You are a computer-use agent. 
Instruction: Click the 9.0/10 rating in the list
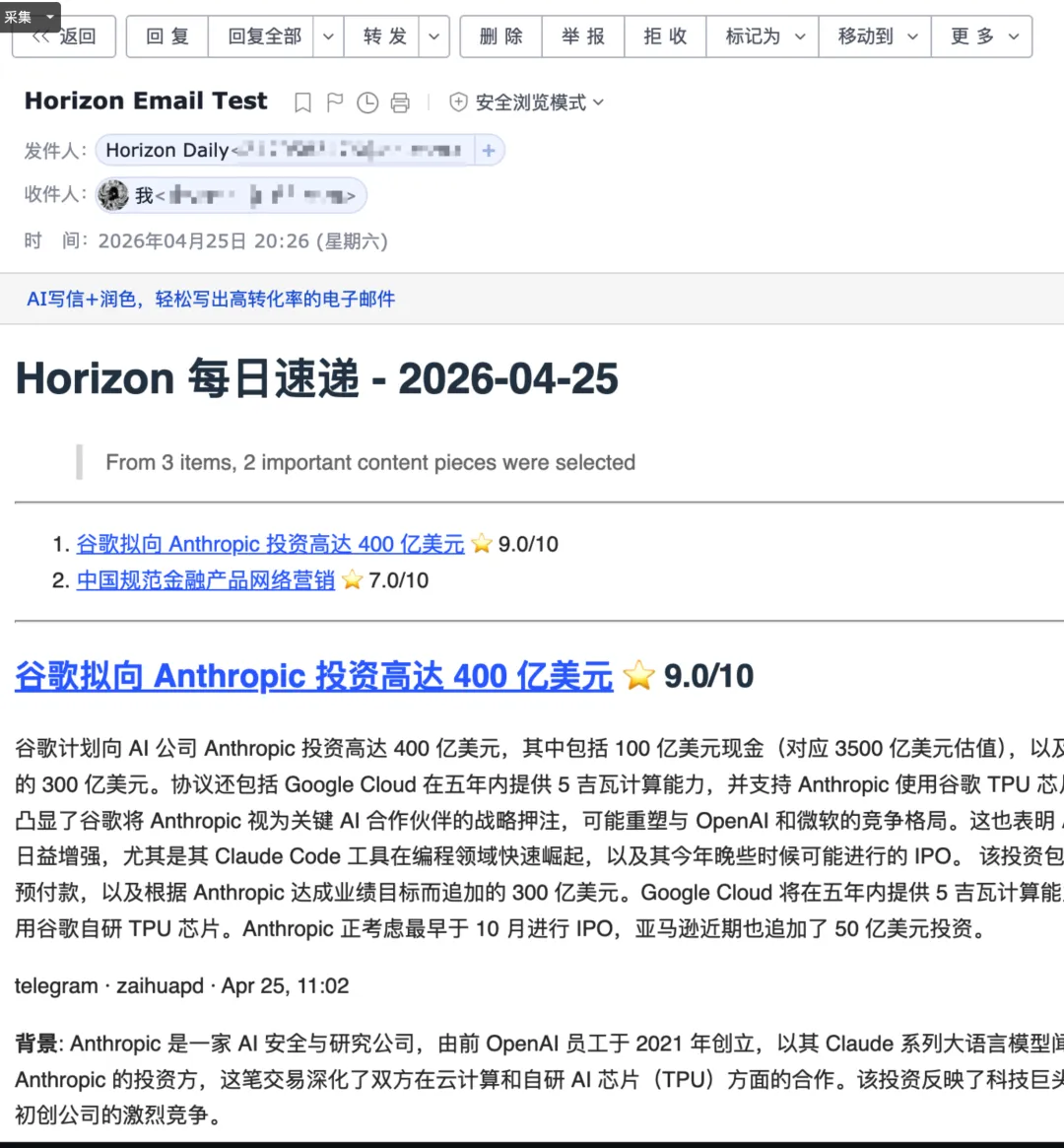point(528,544)
